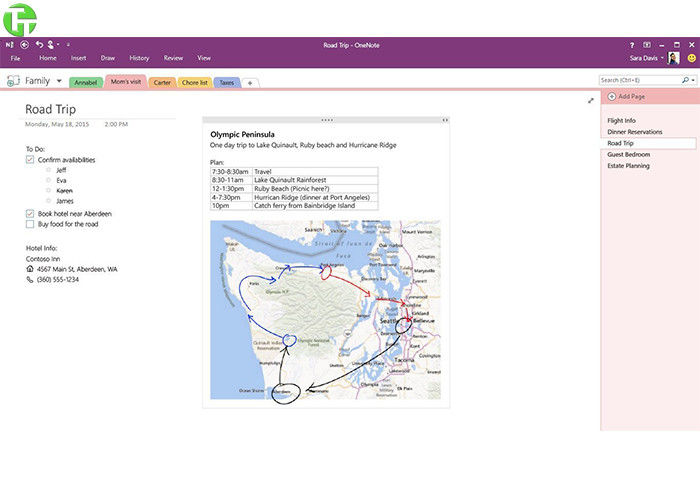This screenshot has height=500, width=700.
Task: Expand the Family notebook dropdown arrow
Action: coord(59,81)
